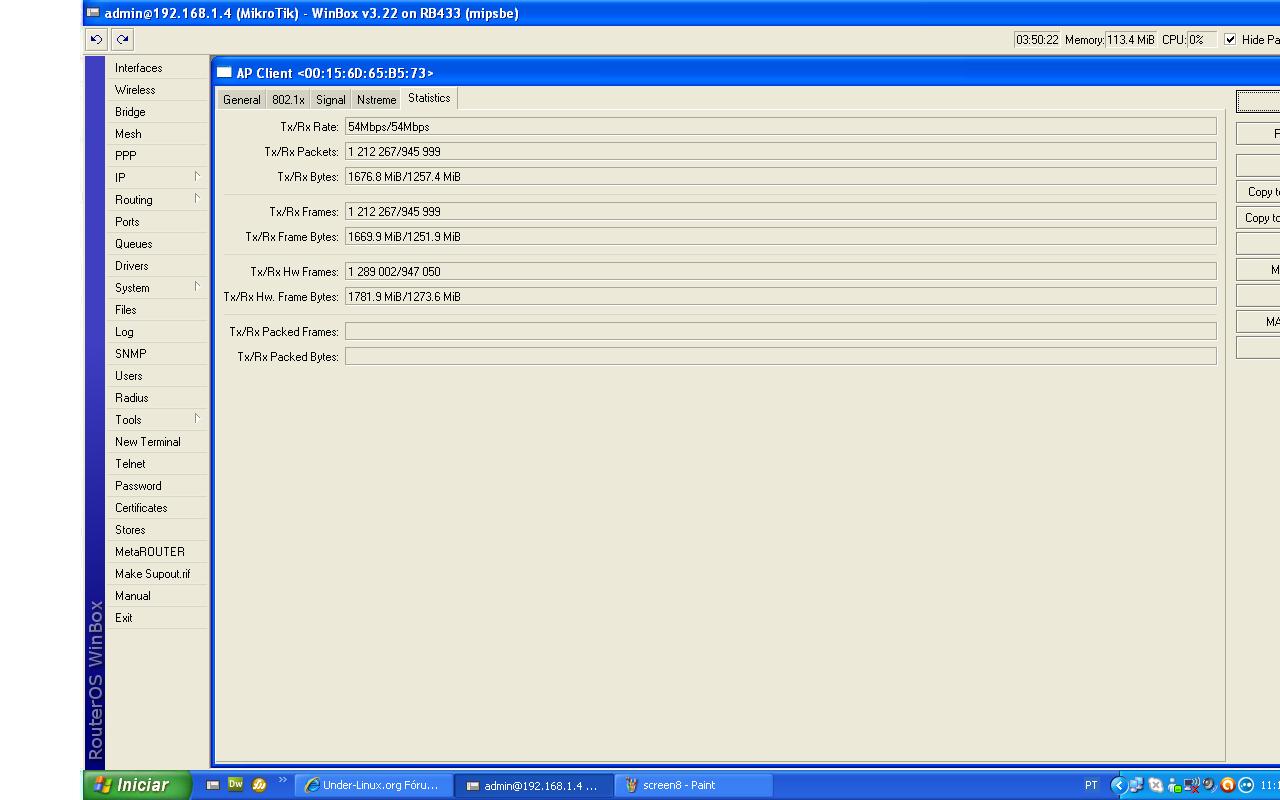Open PPP in the sidebar

125,156
